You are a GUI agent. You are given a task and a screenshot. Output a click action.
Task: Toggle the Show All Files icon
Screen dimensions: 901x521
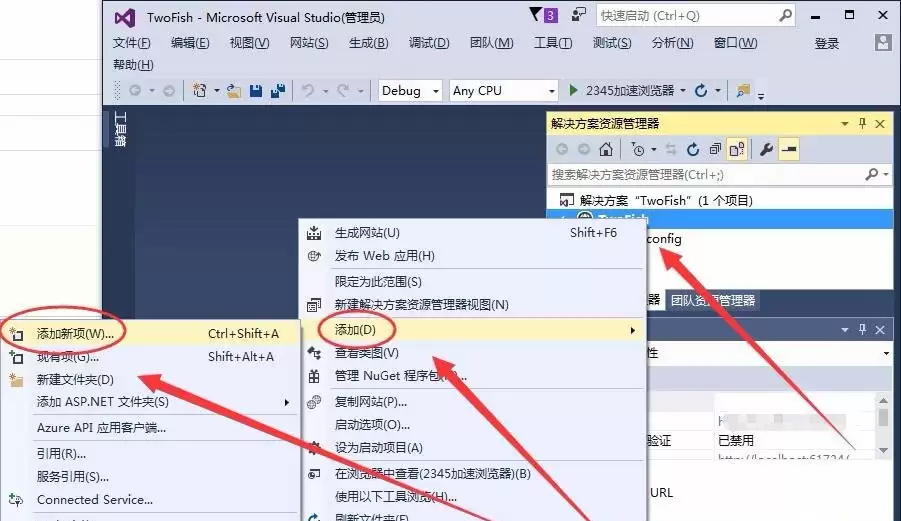pos(737,149)
